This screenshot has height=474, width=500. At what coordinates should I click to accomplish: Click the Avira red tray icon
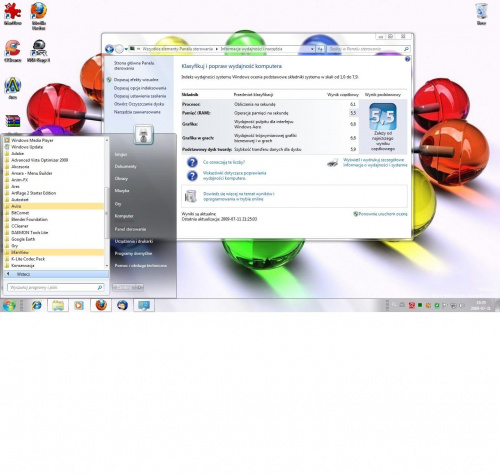[412, 305]
